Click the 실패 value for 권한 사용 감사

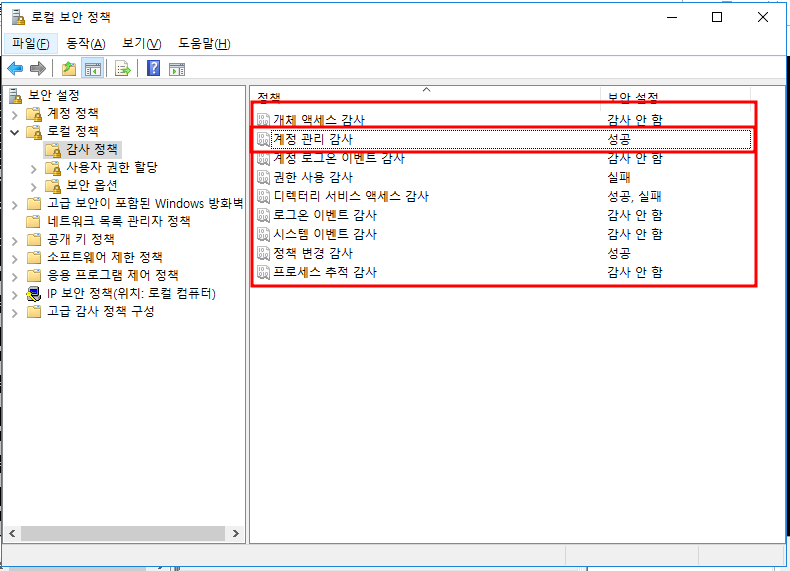point(619,177)
